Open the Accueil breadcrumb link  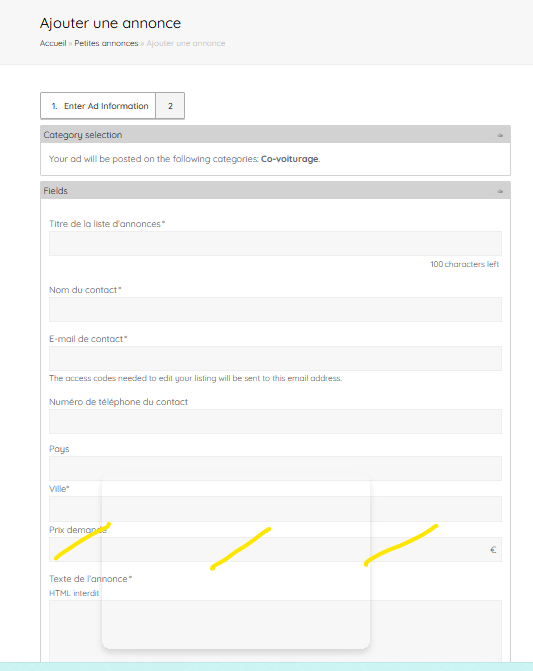click(x=53, y=43)
